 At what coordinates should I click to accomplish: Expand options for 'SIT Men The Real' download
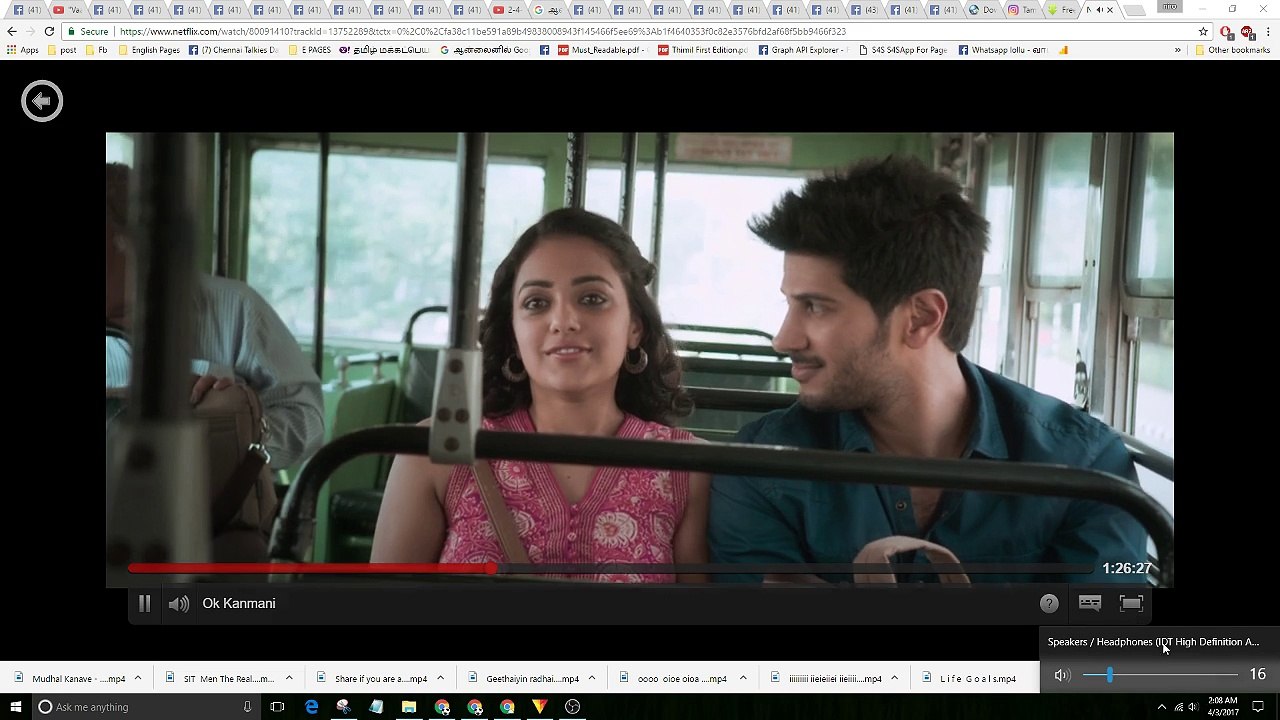289,678
